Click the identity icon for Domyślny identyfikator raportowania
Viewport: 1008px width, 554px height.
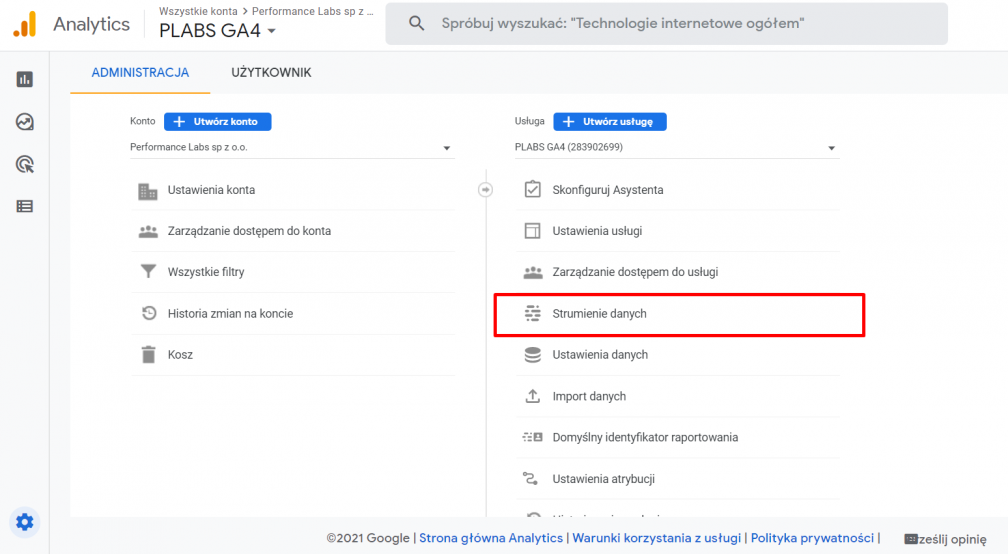point(532,437)
